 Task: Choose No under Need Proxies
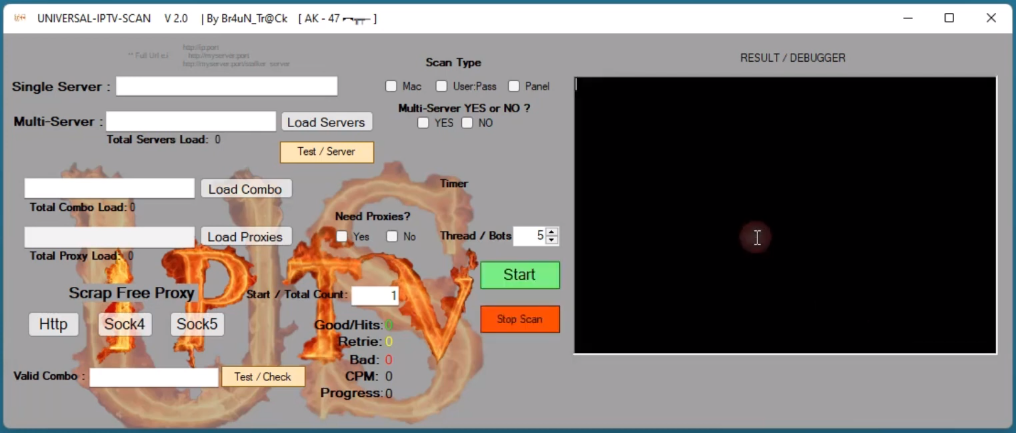[x=392, y=237]
